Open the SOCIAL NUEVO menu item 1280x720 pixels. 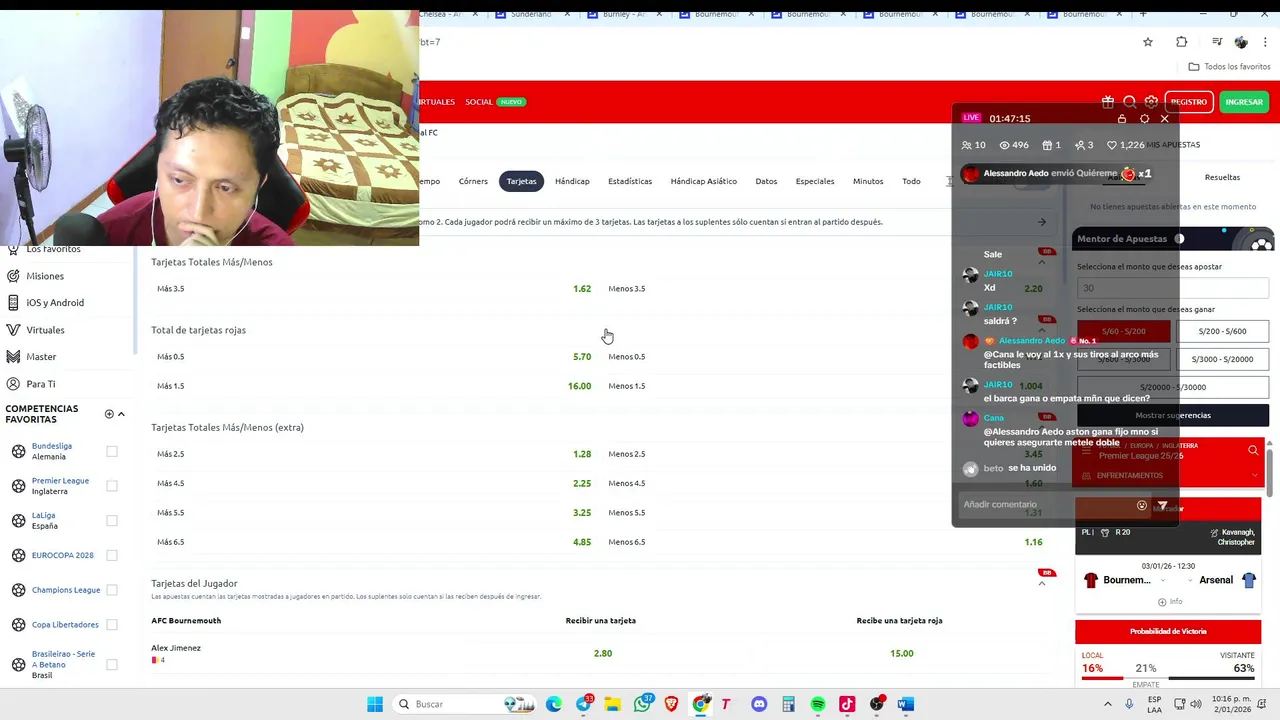[x=495, y=102]
